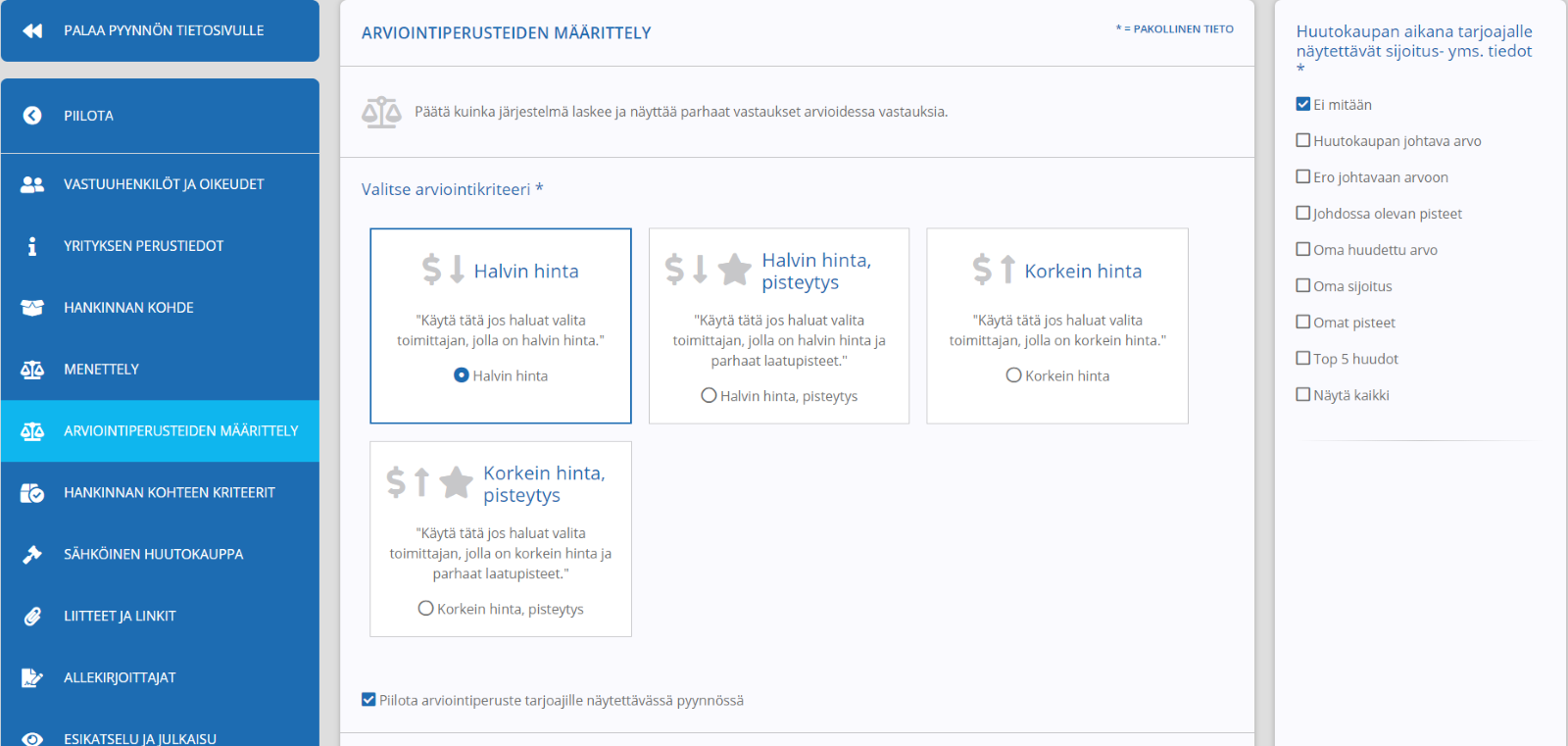Click the paperclip icon for Liitteet ja linkit
Viewport: 1568px width, 746px height.
(32, 617)
